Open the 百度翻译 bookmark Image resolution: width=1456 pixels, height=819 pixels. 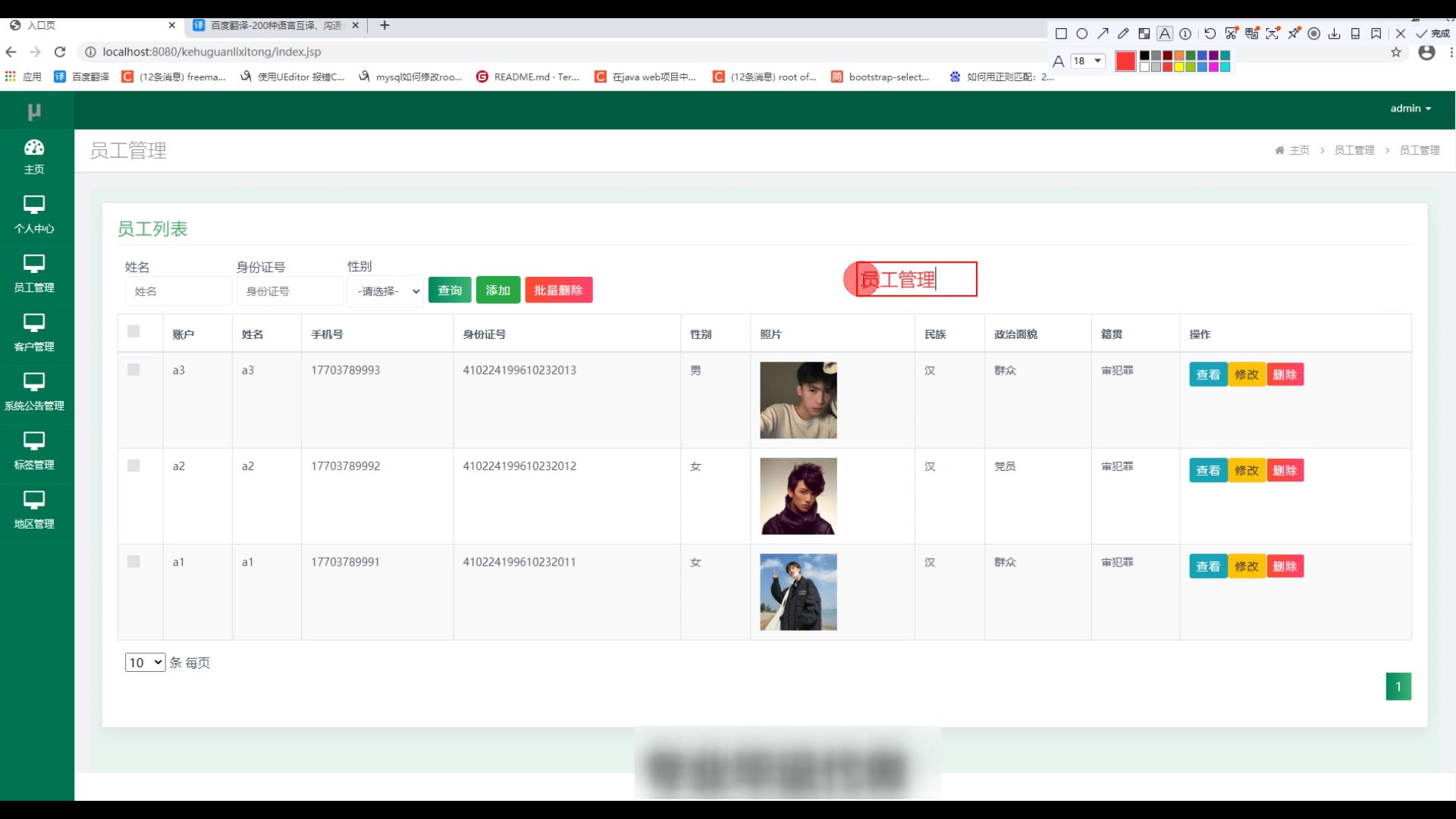(x=82, y=77)
